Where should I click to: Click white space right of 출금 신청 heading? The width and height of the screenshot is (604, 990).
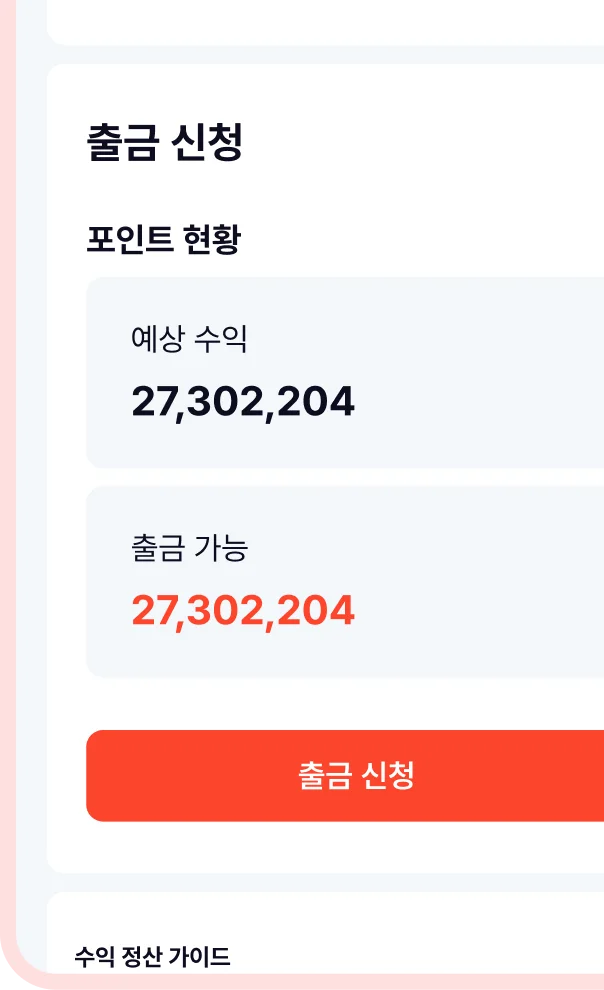(x=423, y=142)
